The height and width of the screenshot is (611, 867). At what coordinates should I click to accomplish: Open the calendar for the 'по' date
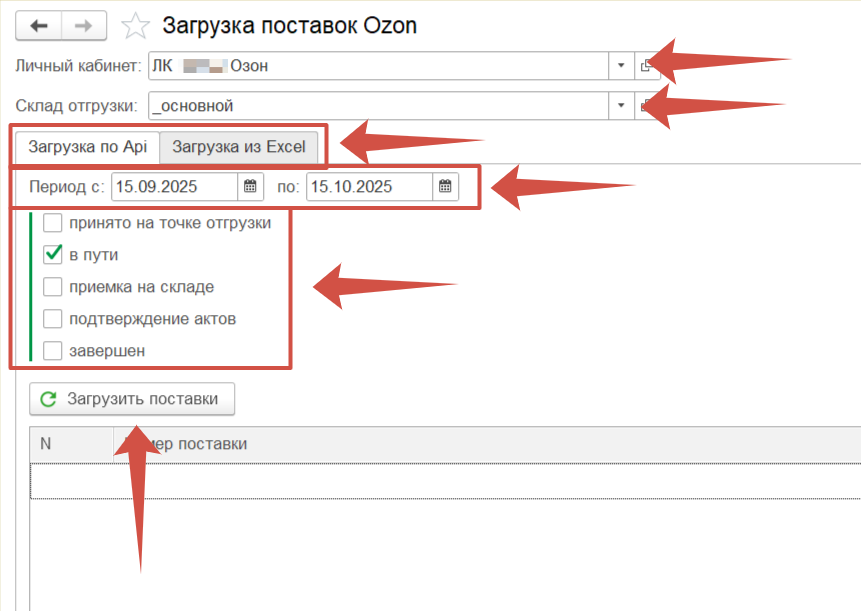point(445,186)
